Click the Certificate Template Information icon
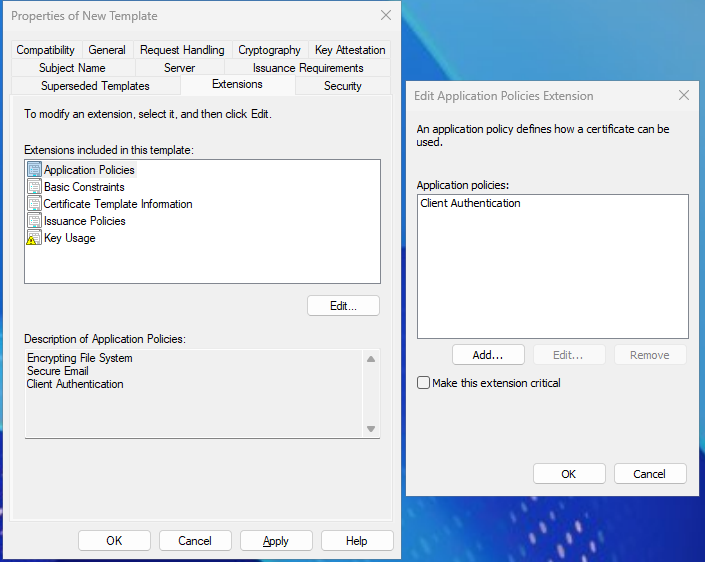Viewport: 705px width, 562px height. click(x=35, y=204)
